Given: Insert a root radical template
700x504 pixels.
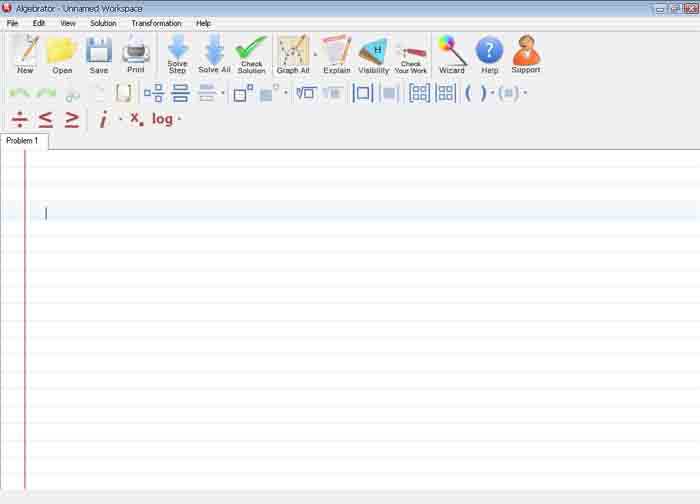Looking at the screenshot, I should 306,93.
